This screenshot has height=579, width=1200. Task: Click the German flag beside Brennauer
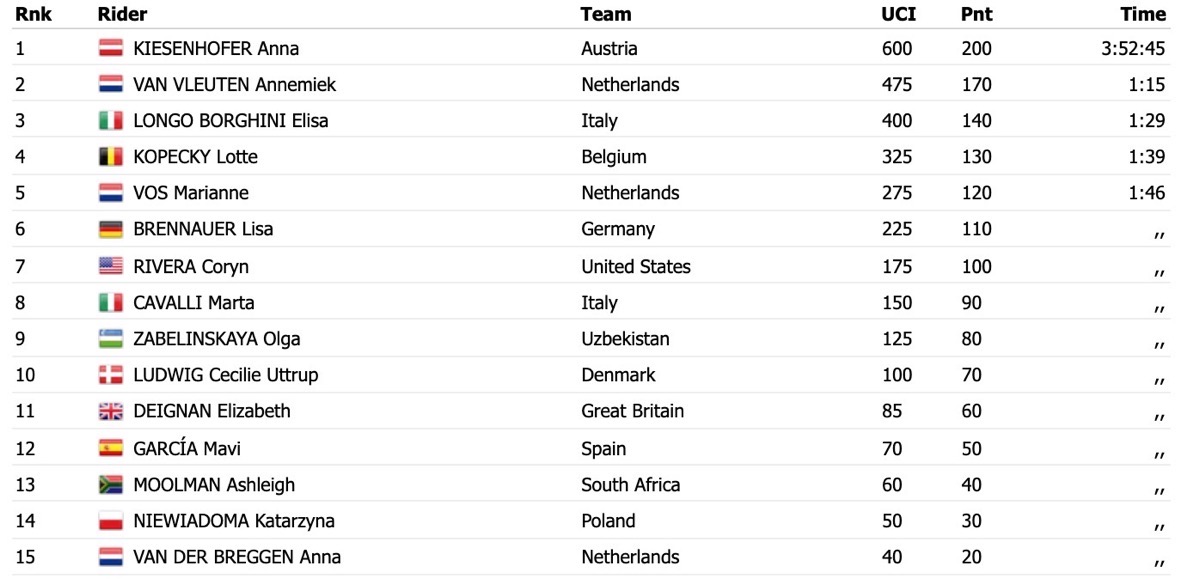[x=110, y=229]
